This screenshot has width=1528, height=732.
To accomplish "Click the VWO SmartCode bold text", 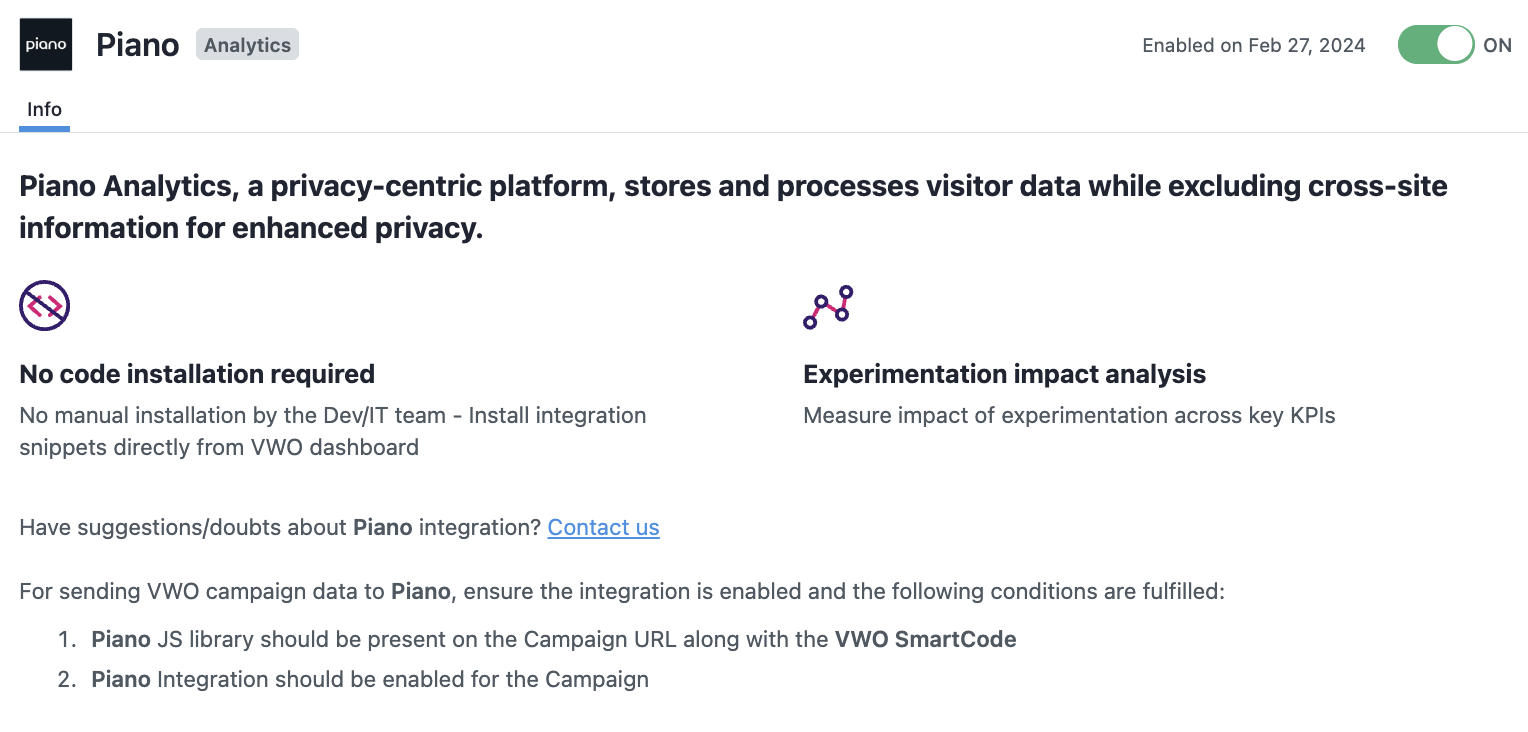I will click(x=925, y=639).
